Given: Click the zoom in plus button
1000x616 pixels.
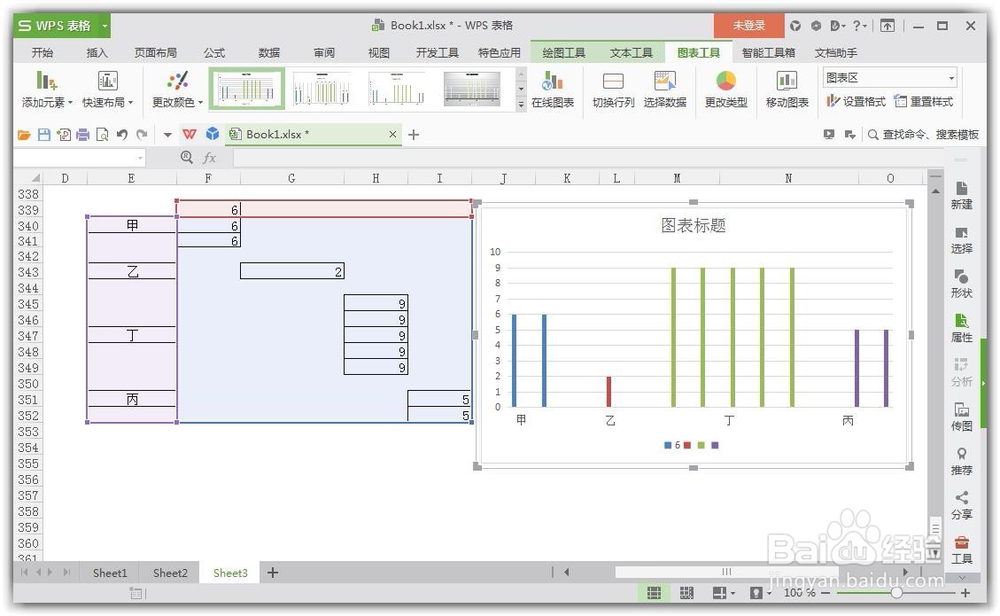Looking at the screenshot, I should [964, 593].
